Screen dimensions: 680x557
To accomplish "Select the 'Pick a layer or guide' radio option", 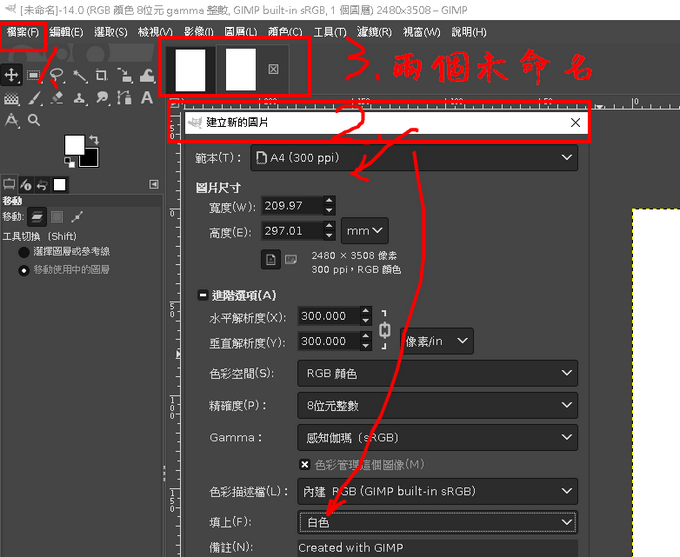I will (24, 252).
